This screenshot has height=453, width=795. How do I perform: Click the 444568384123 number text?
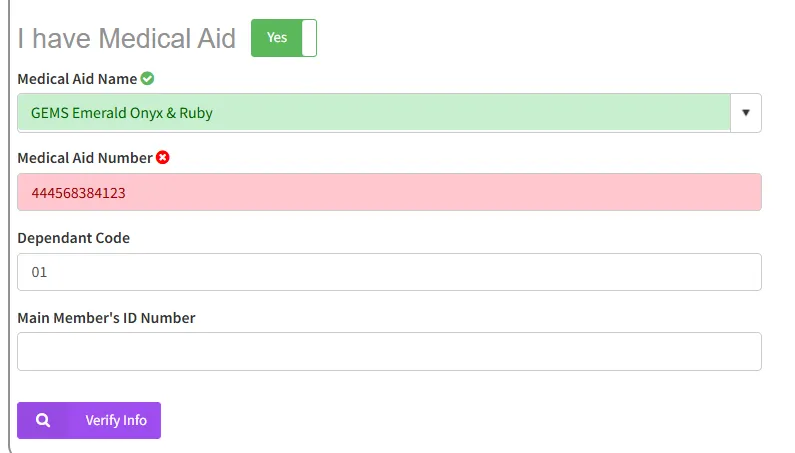[79, 193]
